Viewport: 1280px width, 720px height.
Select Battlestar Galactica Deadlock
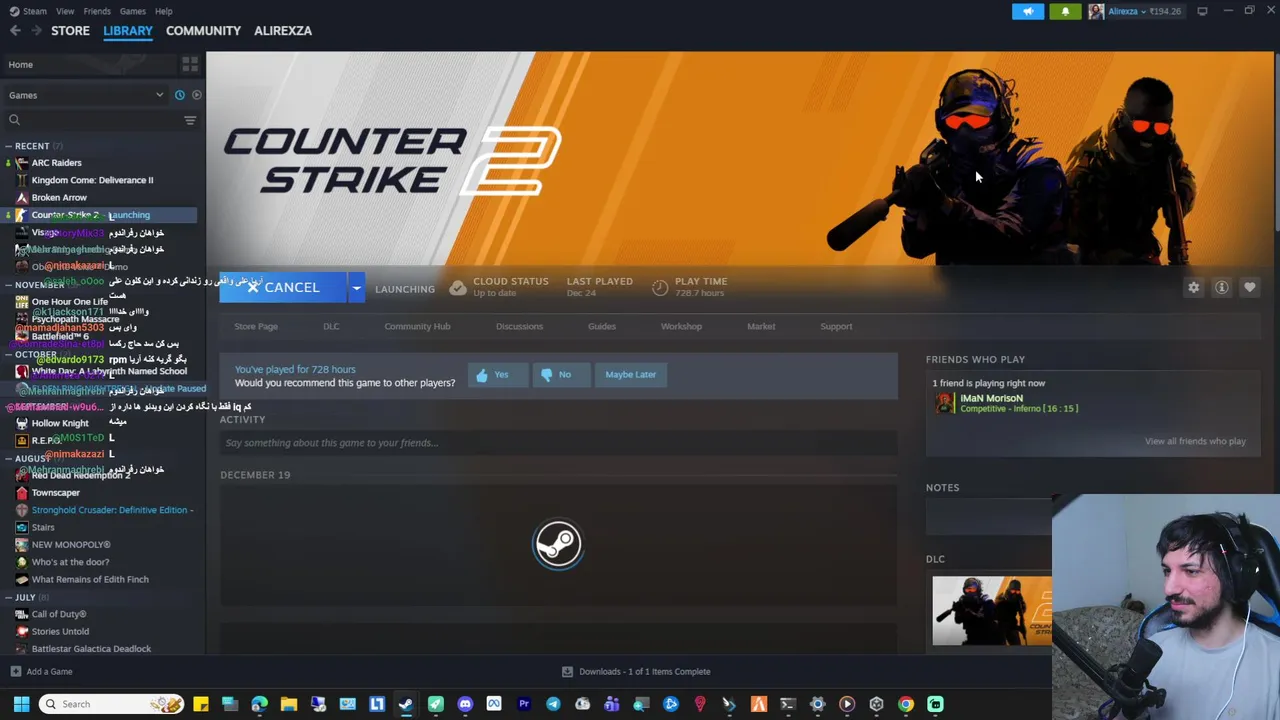(x=91, y=649)
